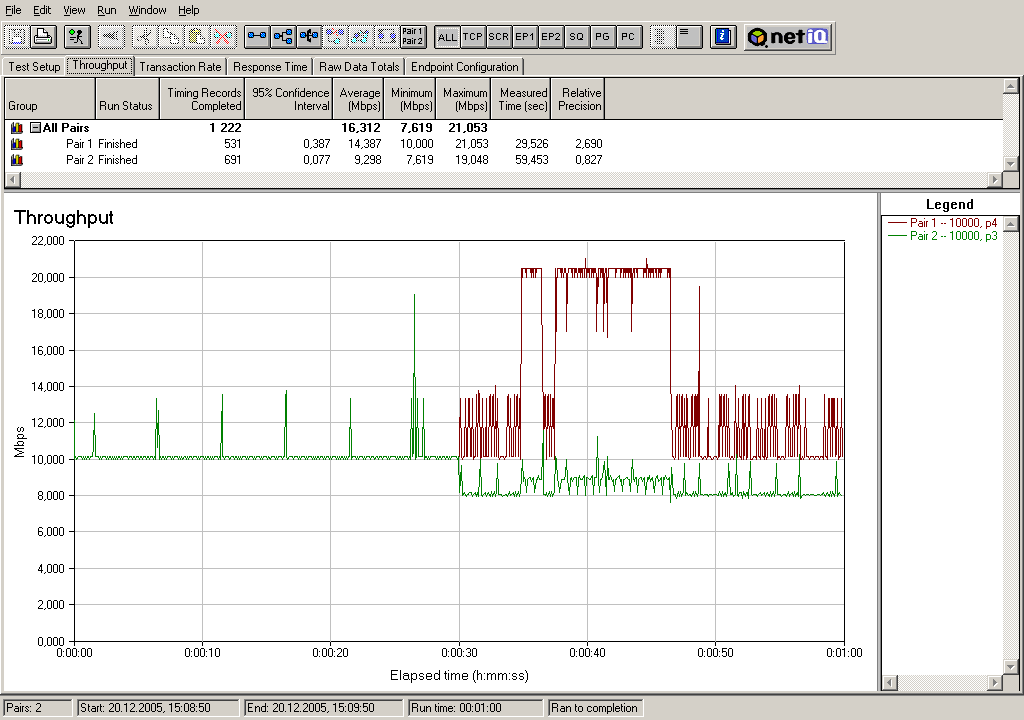The image size is (1024, 720).
Task: Click the Paste clipboard icon
Action: (198, 37)
